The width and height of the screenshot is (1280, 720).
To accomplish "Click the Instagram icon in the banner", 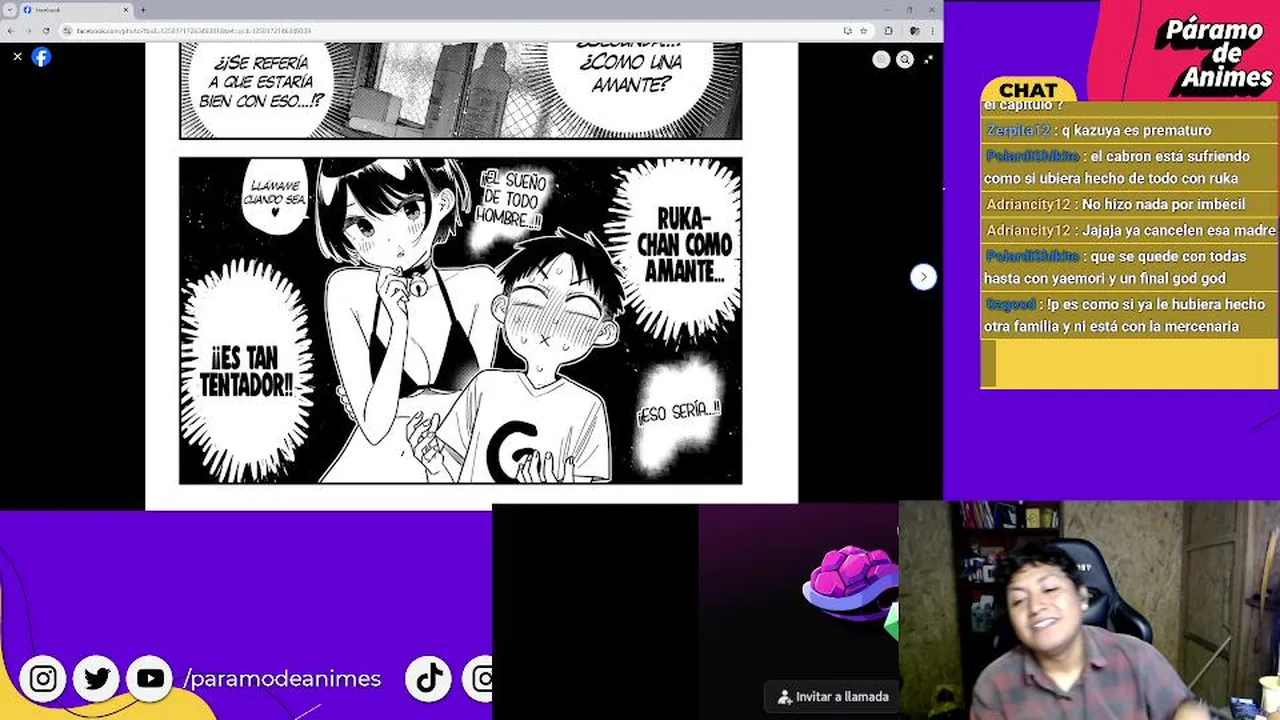I will coord(43,679).
